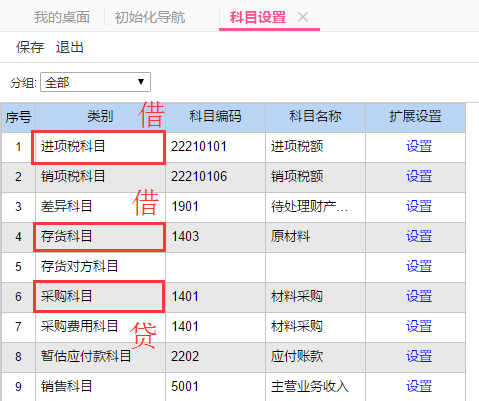Select the 差异科目 category cell
This screenshot has width=479, height=401.
pyautogui.click(x=100, y=207)
